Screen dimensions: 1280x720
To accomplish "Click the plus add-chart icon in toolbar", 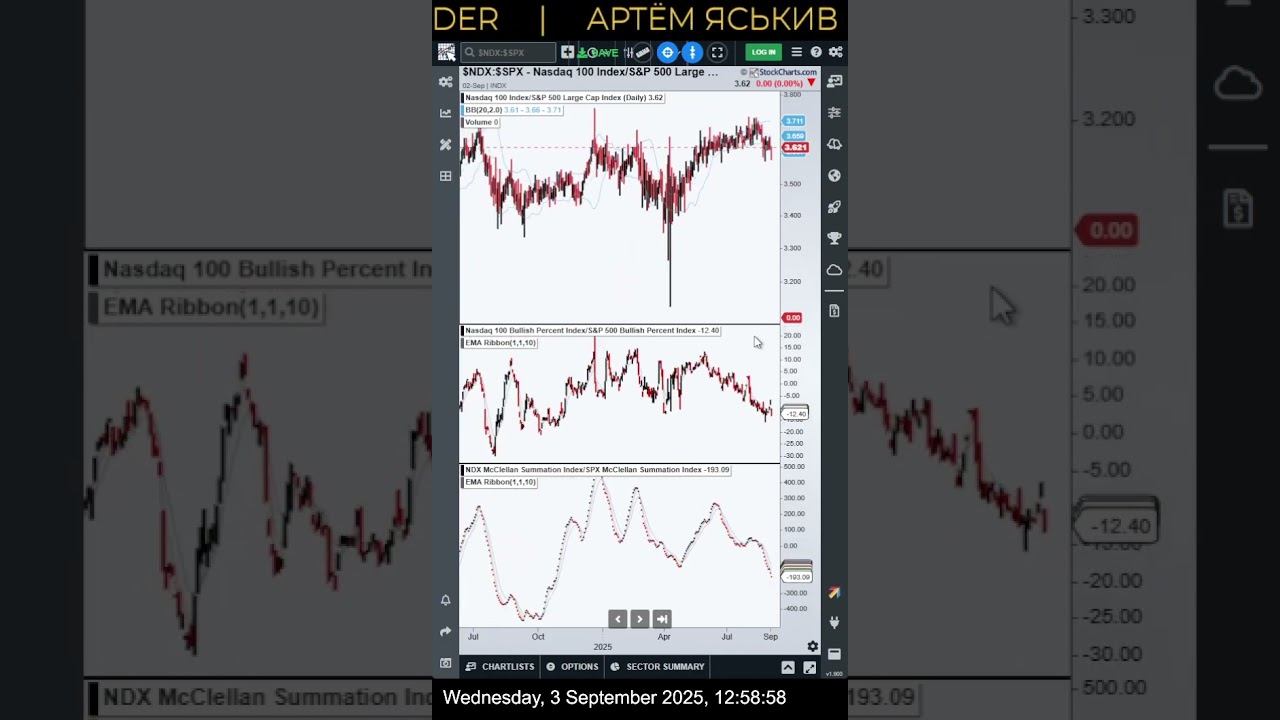I will [x=567, y=52].
